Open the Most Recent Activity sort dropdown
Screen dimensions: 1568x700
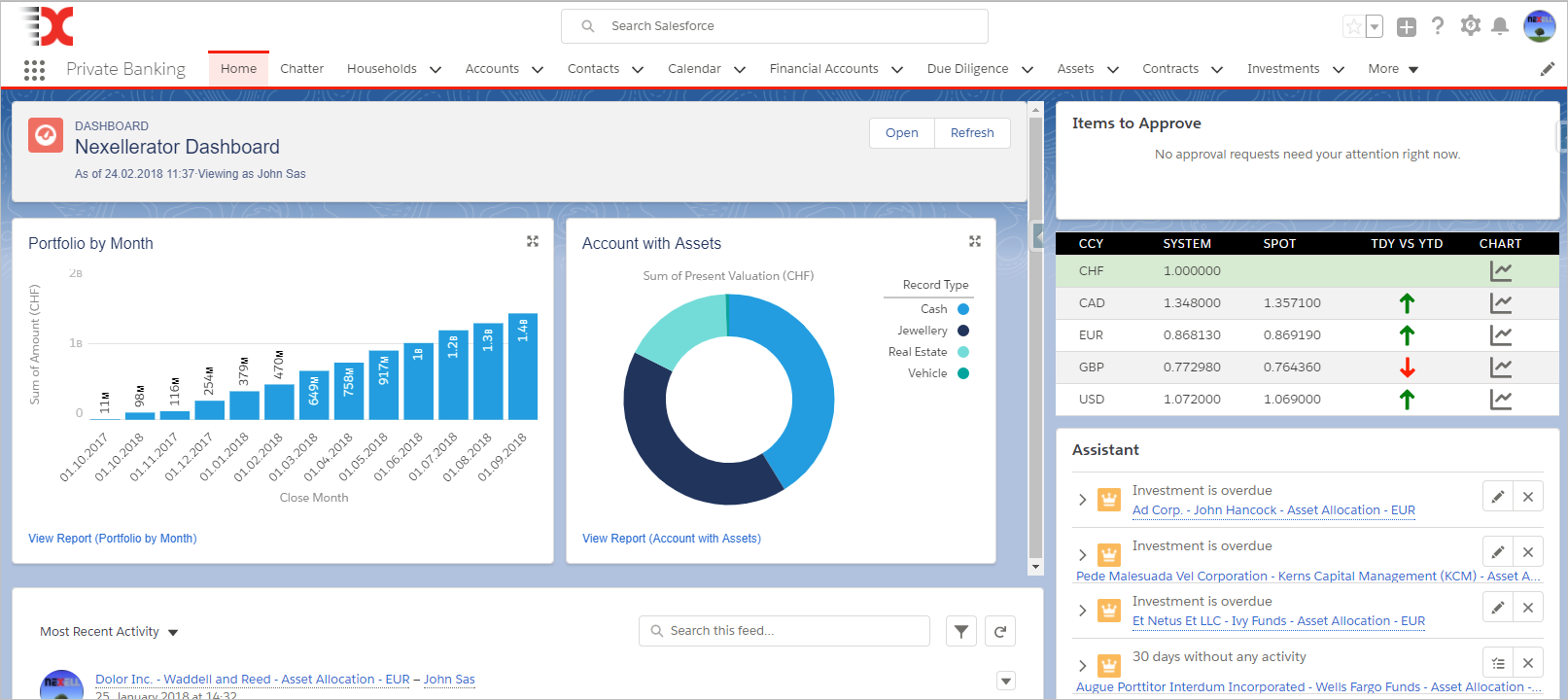click(x=173, y=633)
